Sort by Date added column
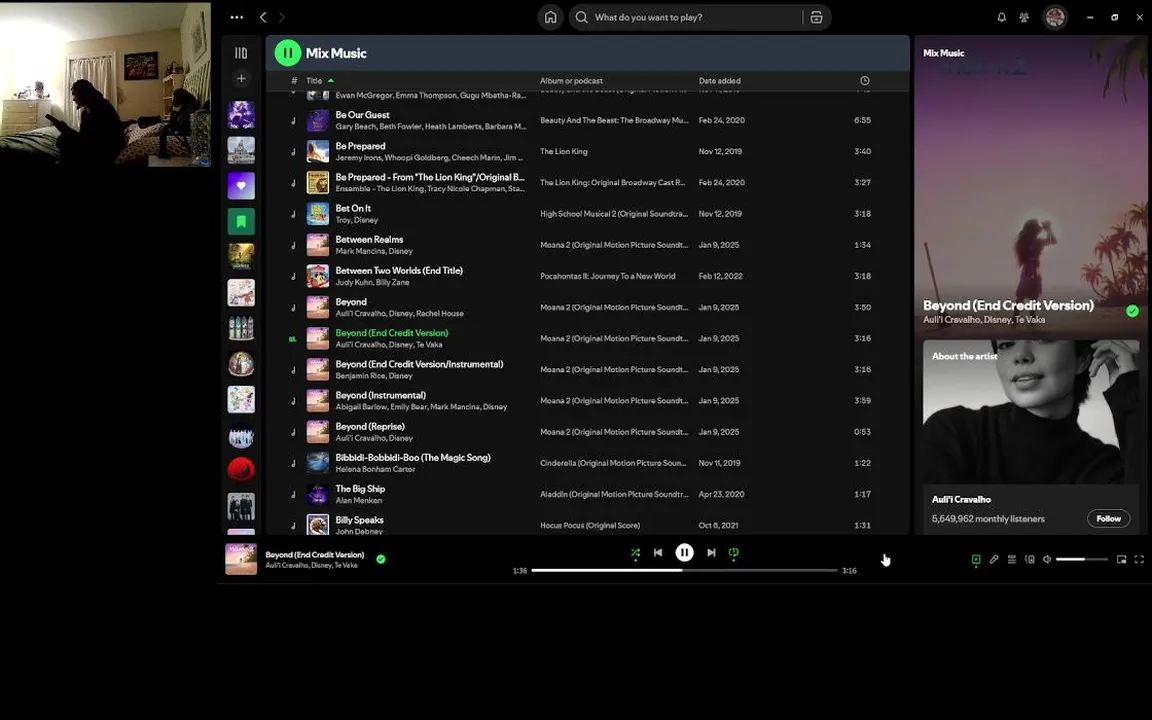 pyautogui.click(x=719, y=81)
